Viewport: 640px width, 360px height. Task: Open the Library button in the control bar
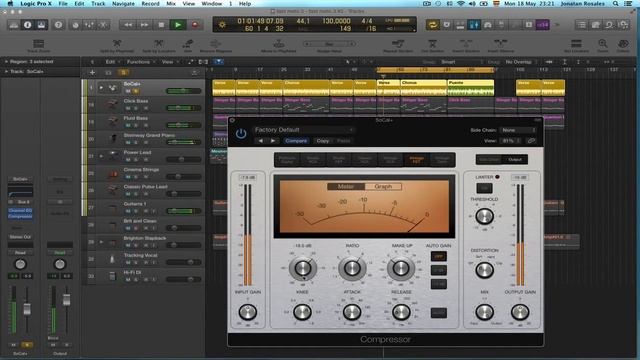click(x=13, y=25)
